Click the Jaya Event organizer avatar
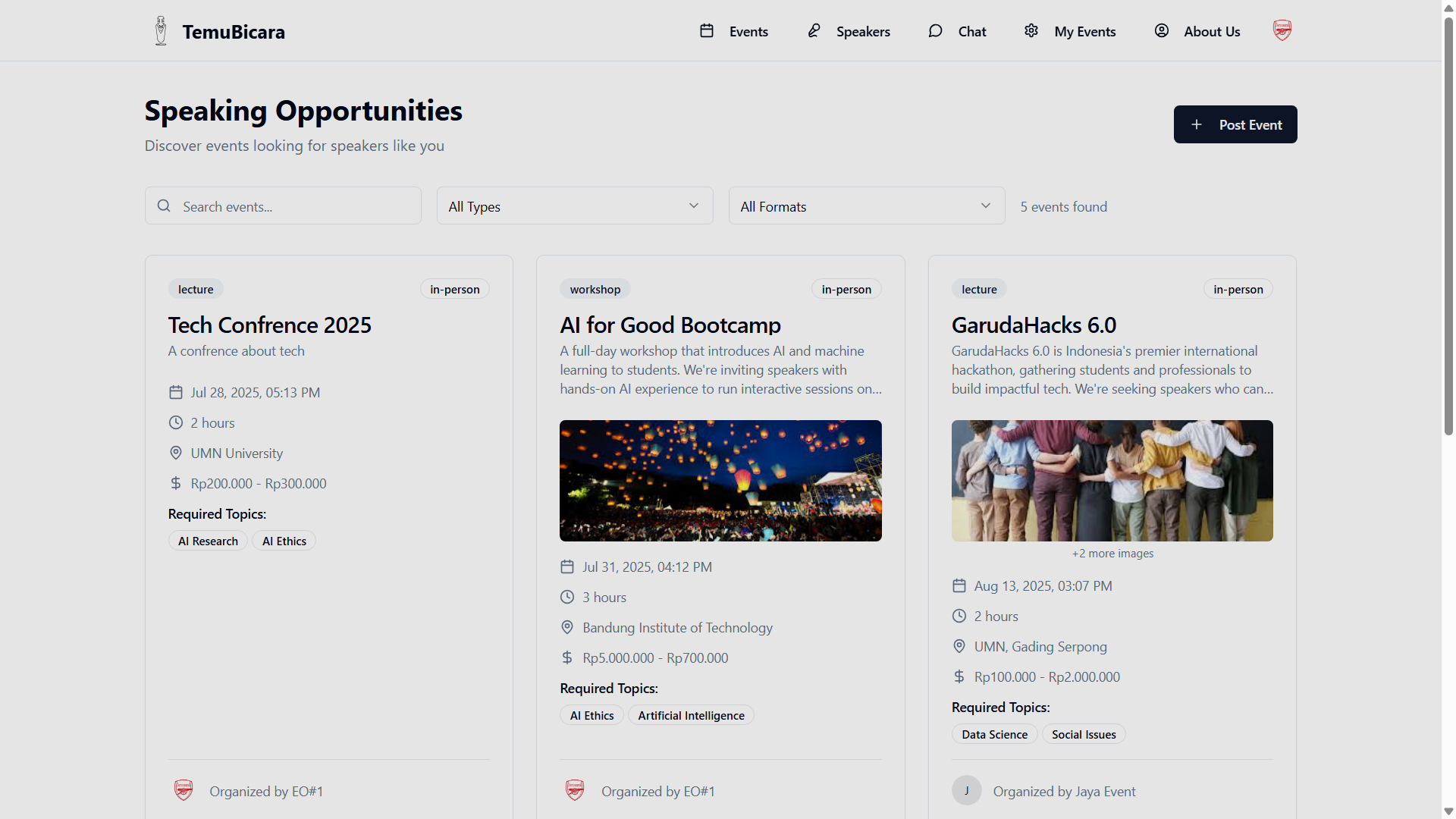1456x819 pixels. tap(966, 791)
